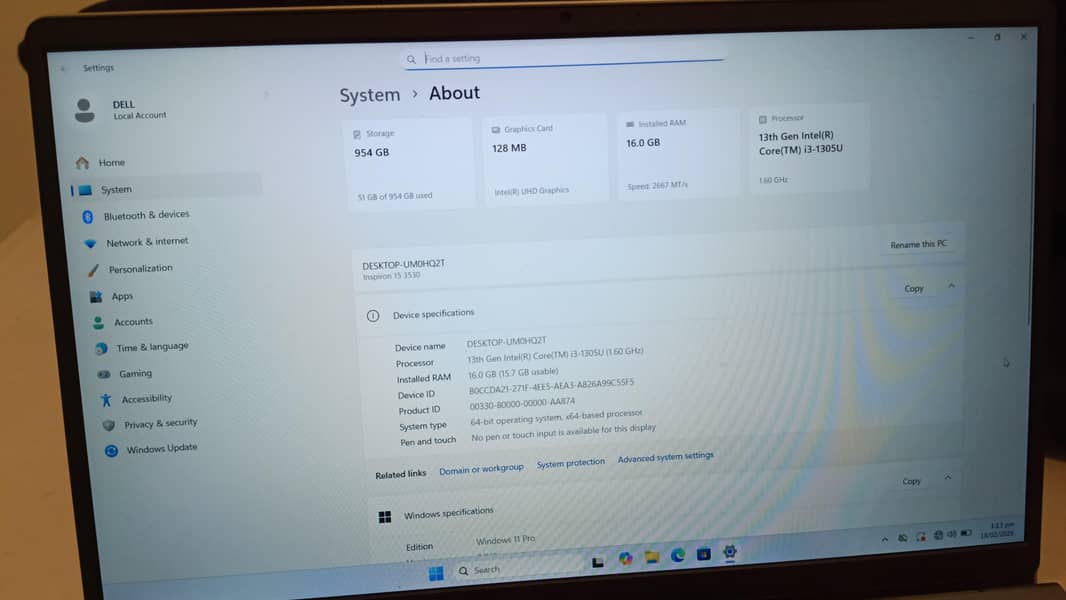Open the Advanced system settings link
This screenshot has width=1066, height=600.
[x=665, y=457]
